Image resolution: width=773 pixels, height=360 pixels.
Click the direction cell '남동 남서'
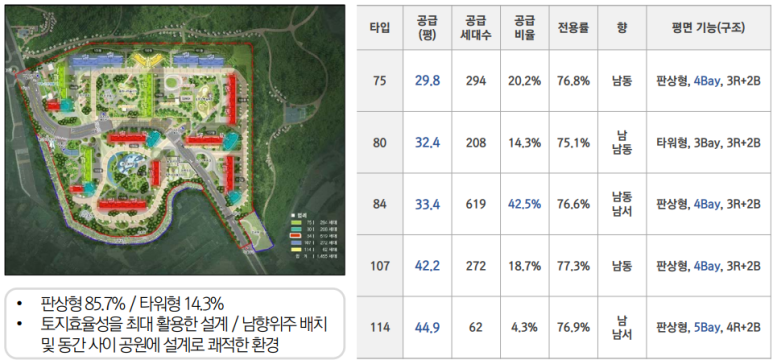tap(622, 204)
